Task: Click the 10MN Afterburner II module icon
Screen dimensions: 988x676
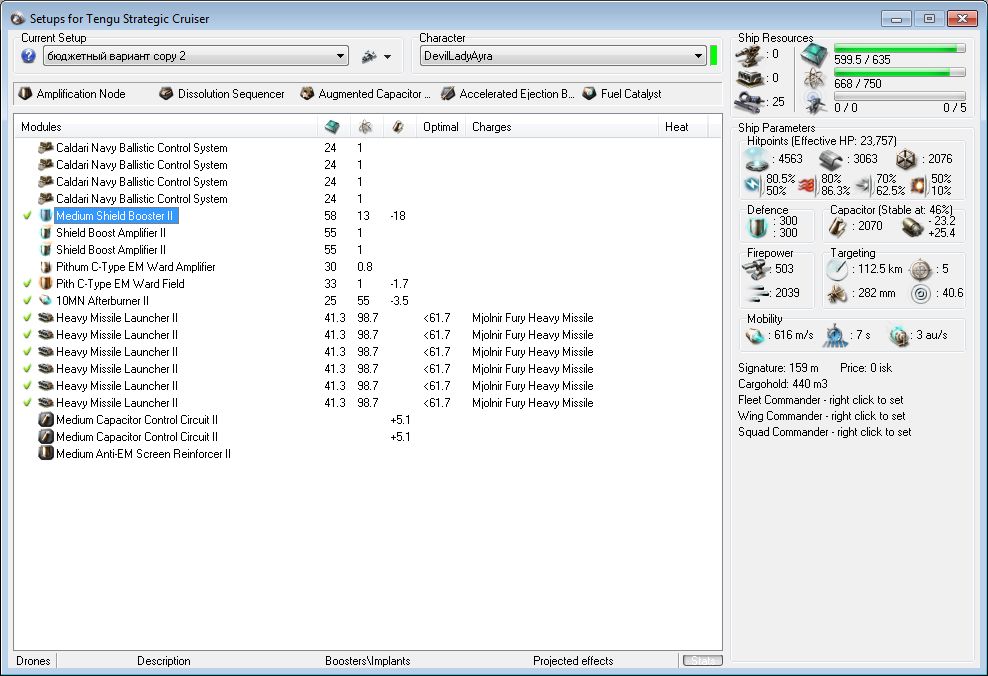Action: 46,301
